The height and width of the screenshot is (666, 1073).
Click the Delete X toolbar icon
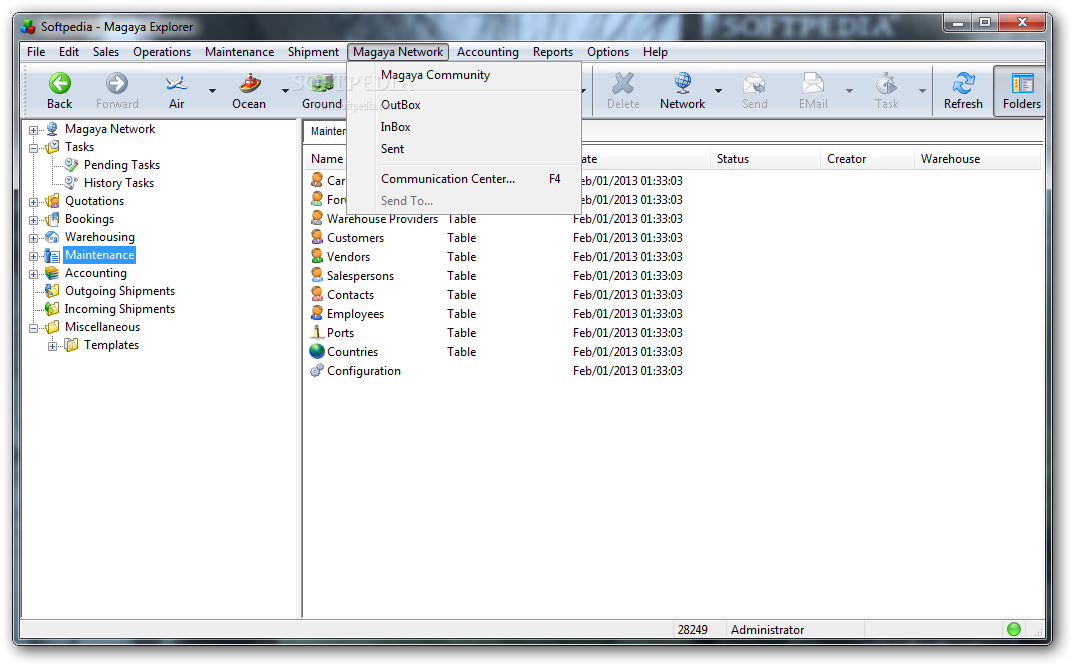623,84
